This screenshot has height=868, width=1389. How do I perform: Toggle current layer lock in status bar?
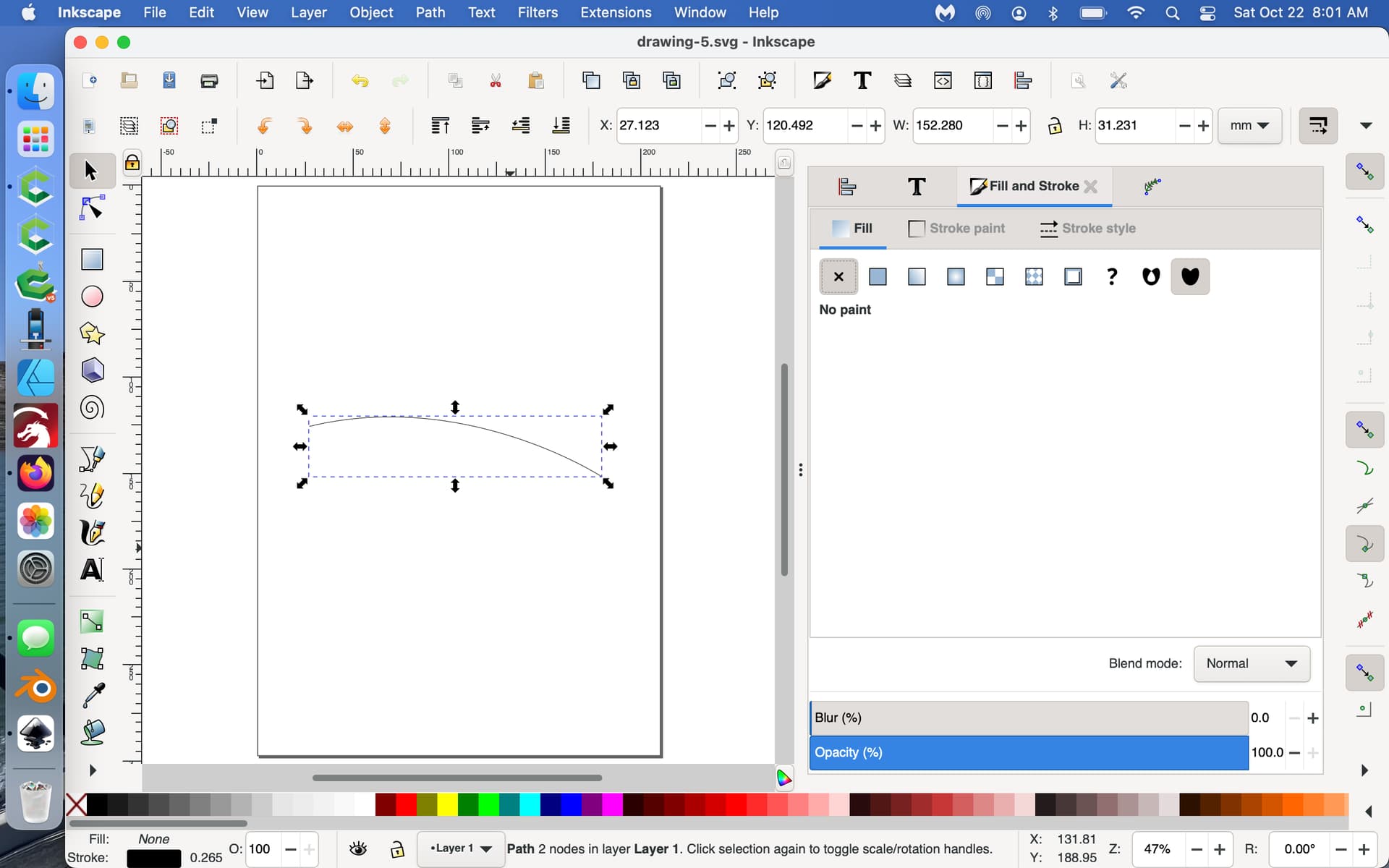click(397, 849)
